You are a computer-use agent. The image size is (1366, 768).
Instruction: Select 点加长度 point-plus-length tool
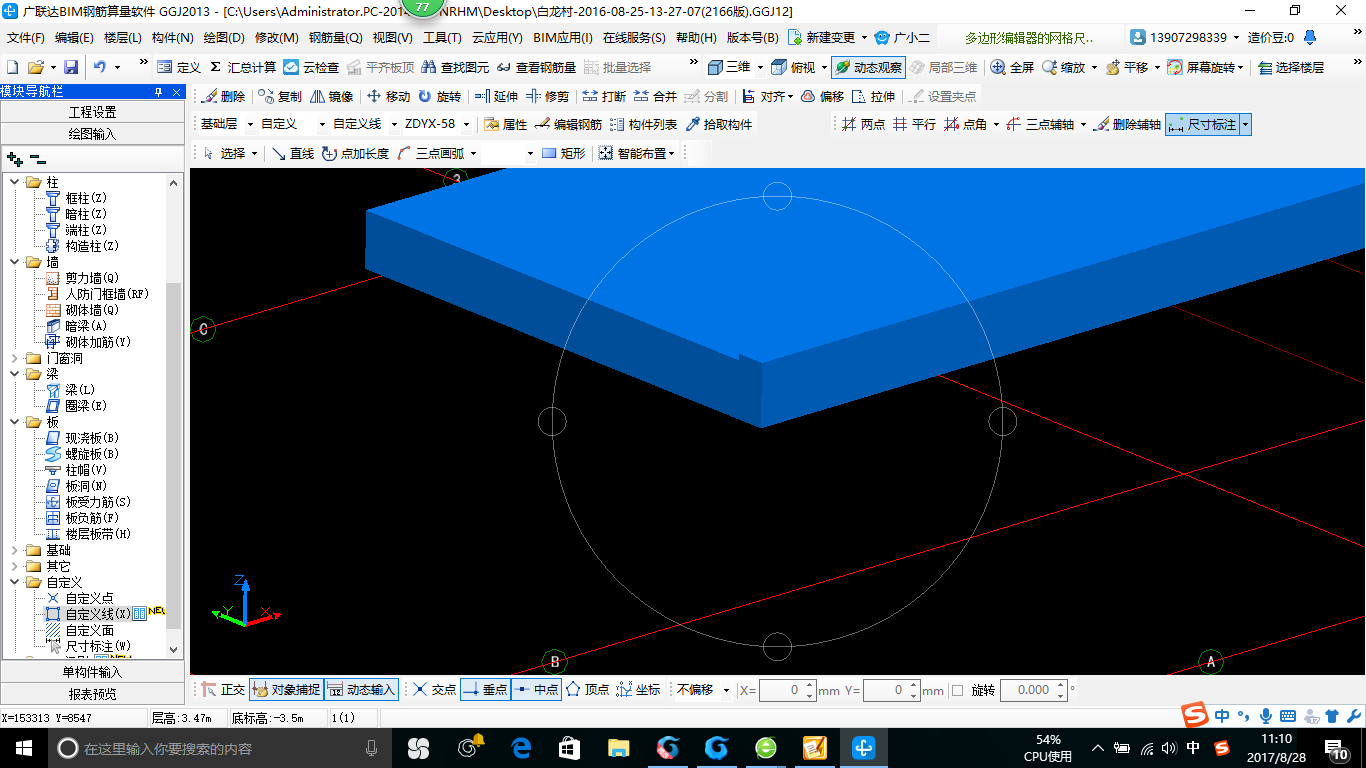click(x=355, y=153)
